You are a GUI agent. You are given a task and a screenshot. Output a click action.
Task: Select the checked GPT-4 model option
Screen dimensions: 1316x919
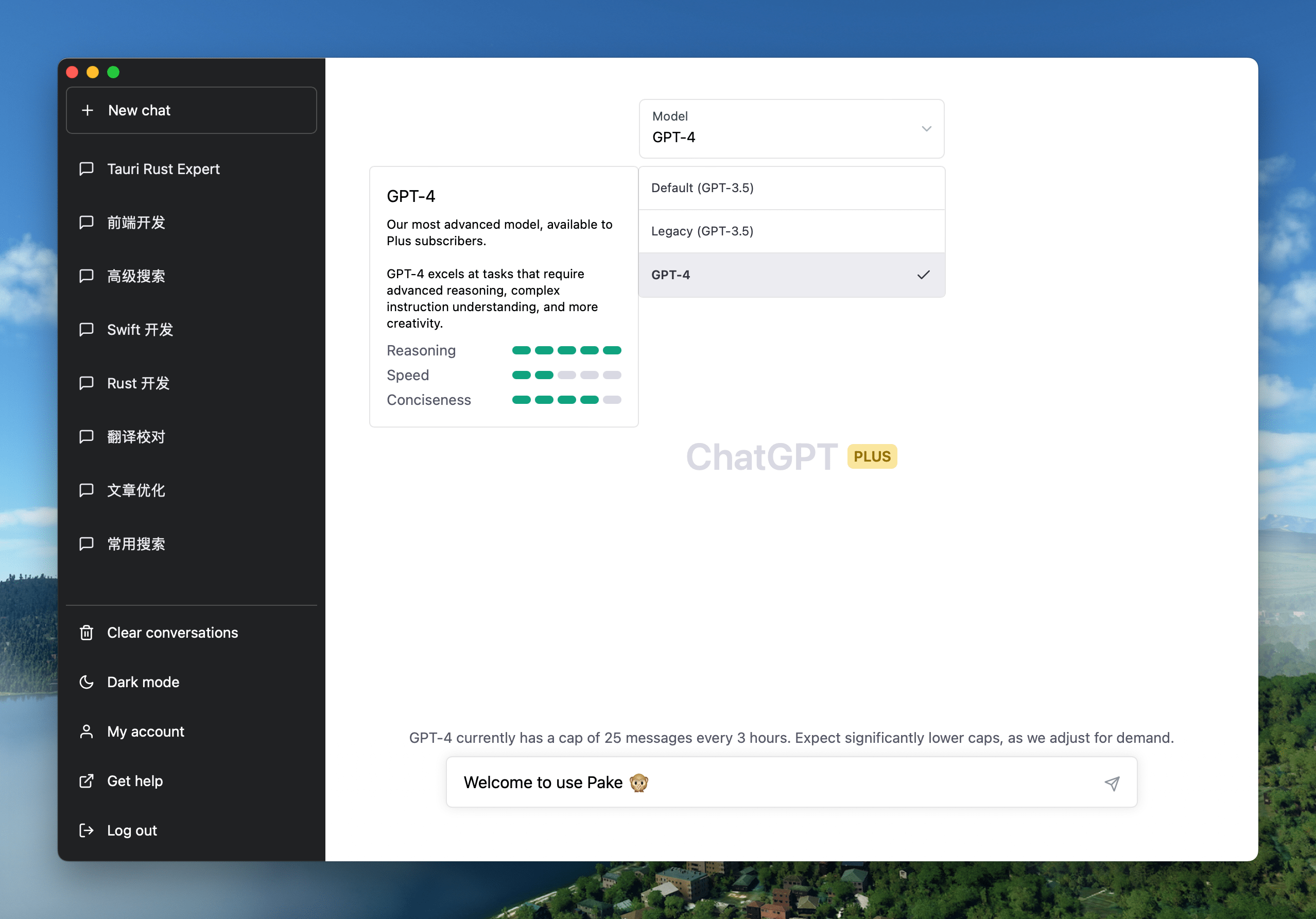pos(791,275)
